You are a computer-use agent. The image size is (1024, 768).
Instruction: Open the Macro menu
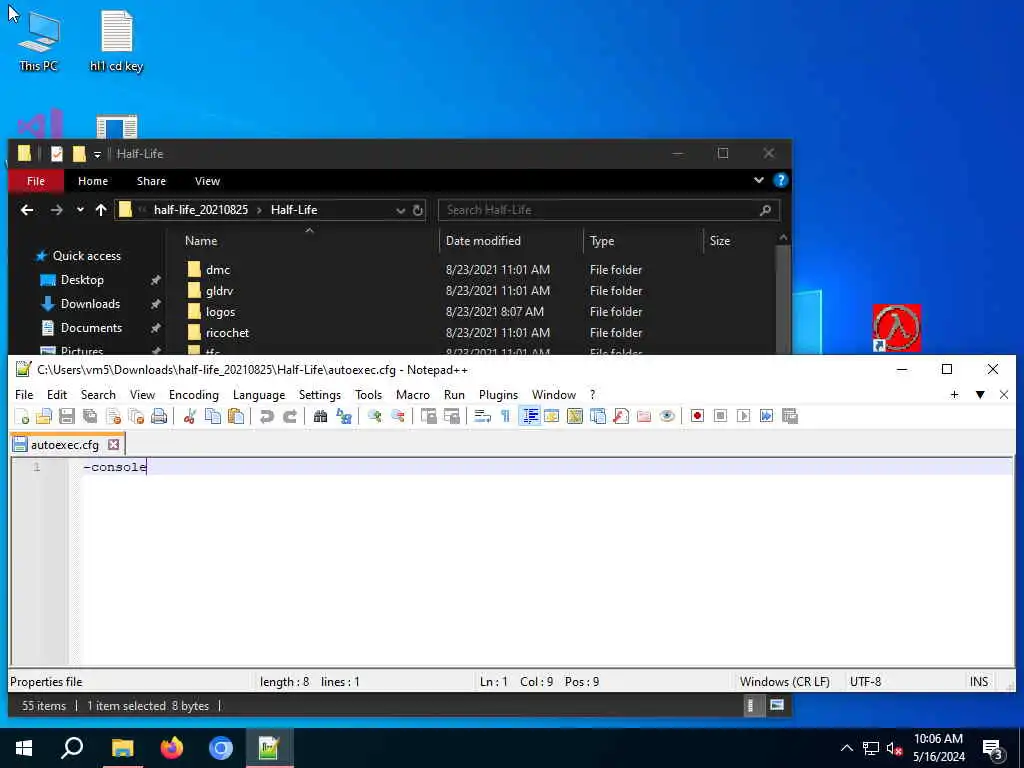[x=413, y=395]
